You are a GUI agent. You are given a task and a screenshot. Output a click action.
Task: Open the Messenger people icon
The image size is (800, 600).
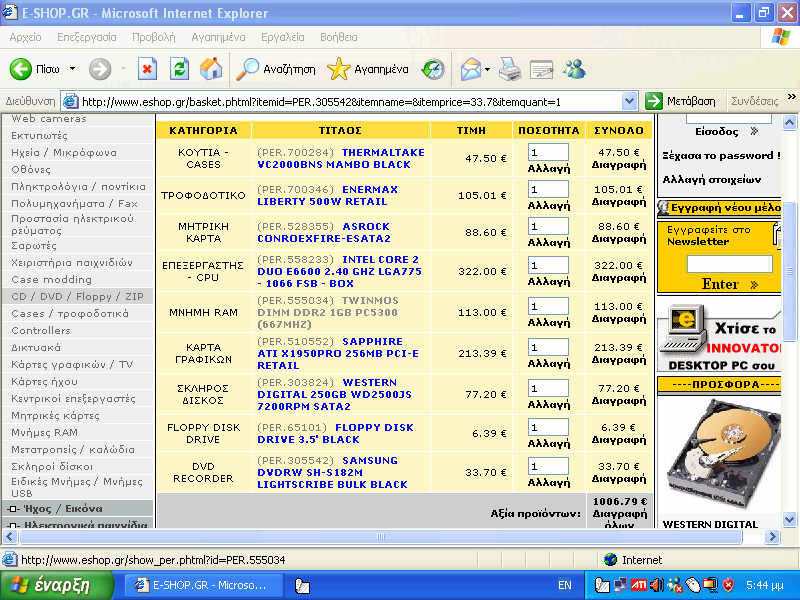(x=574, y=69)
